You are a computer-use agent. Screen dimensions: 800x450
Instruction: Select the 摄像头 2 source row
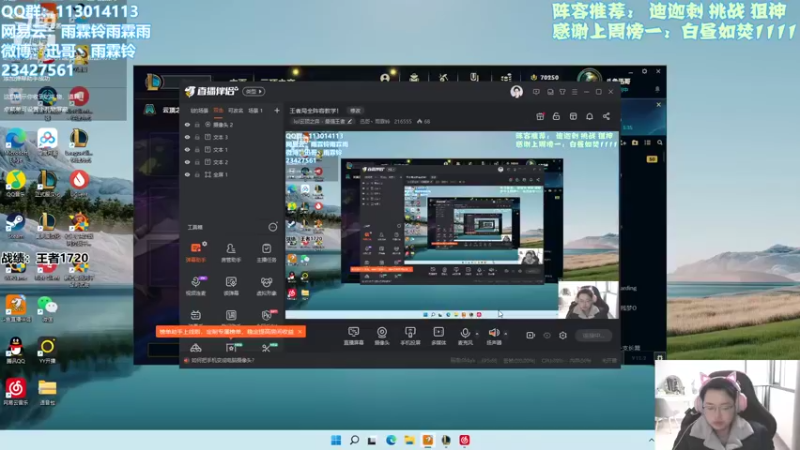pyautogui.click(x=232, y=124)
